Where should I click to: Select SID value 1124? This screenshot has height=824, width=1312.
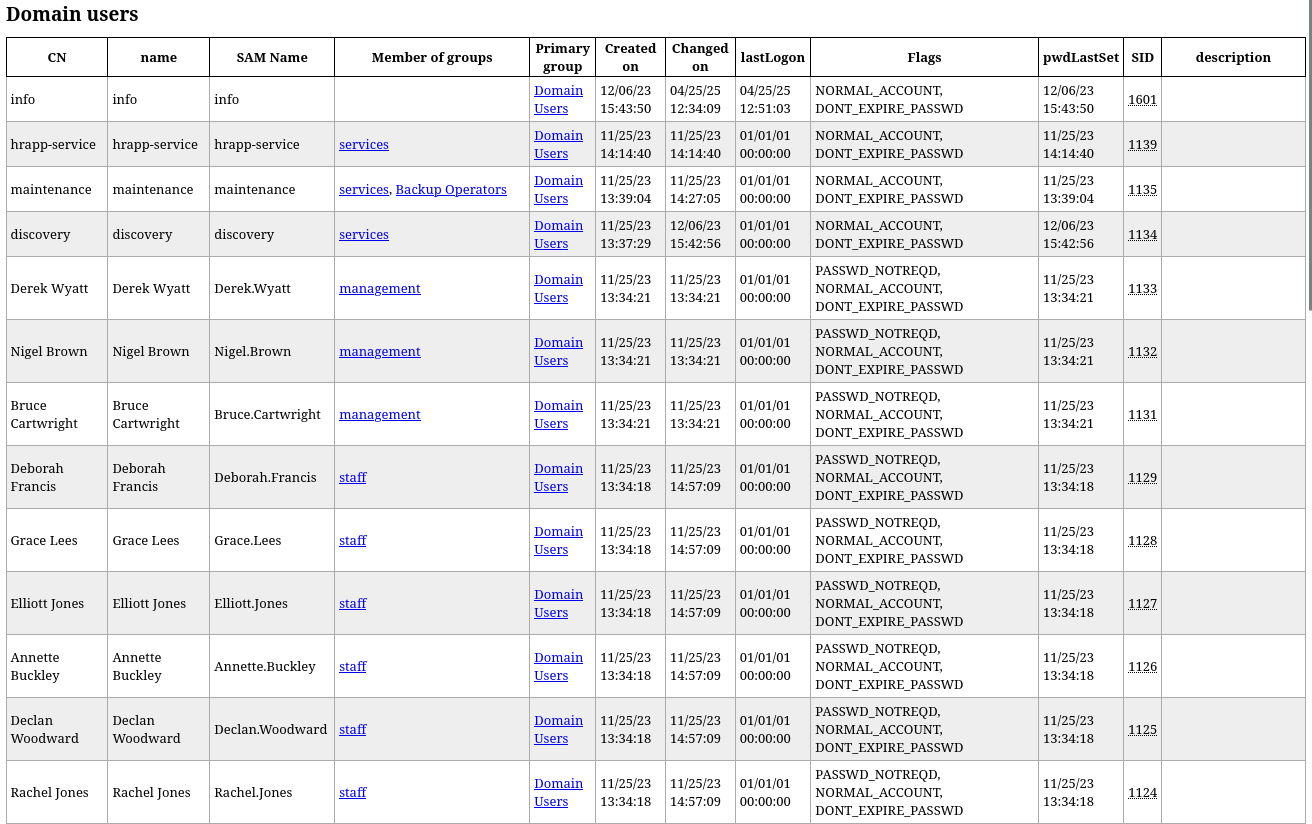[1142, 792]
